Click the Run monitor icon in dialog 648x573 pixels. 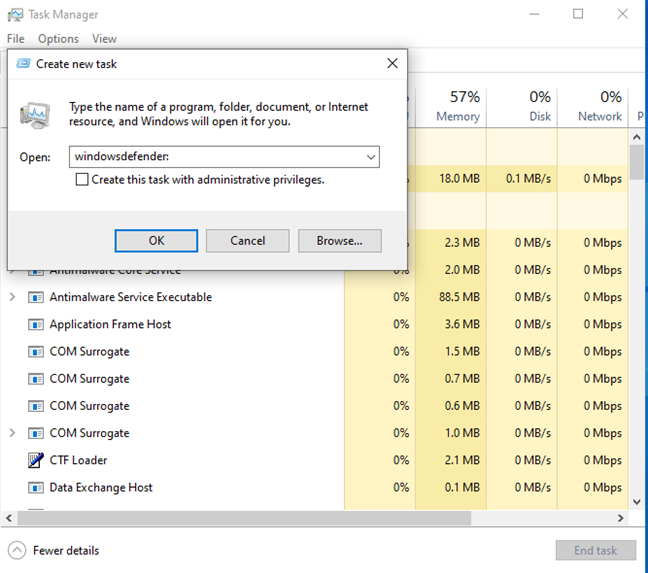pos(36,115)
